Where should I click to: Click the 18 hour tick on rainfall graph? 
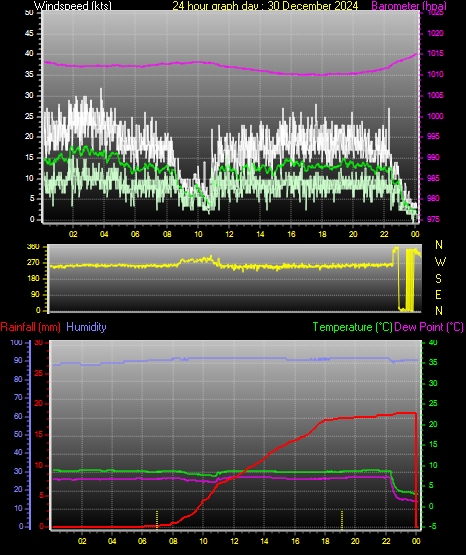326,541
